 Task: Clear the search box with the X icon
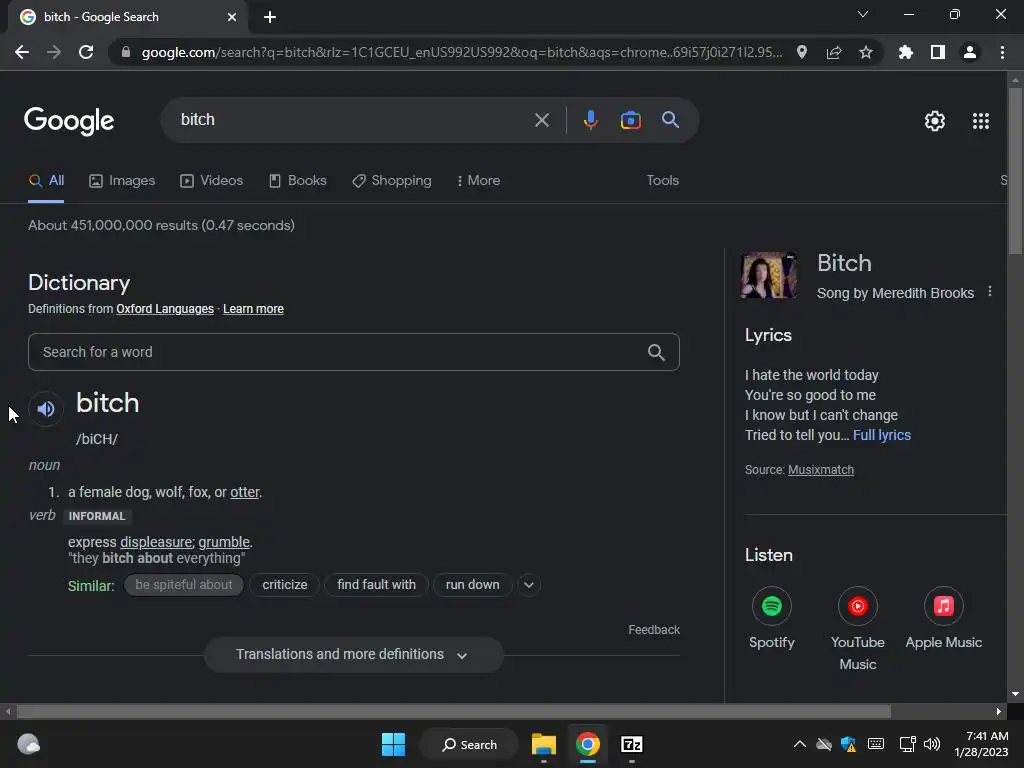coord(541,120)
